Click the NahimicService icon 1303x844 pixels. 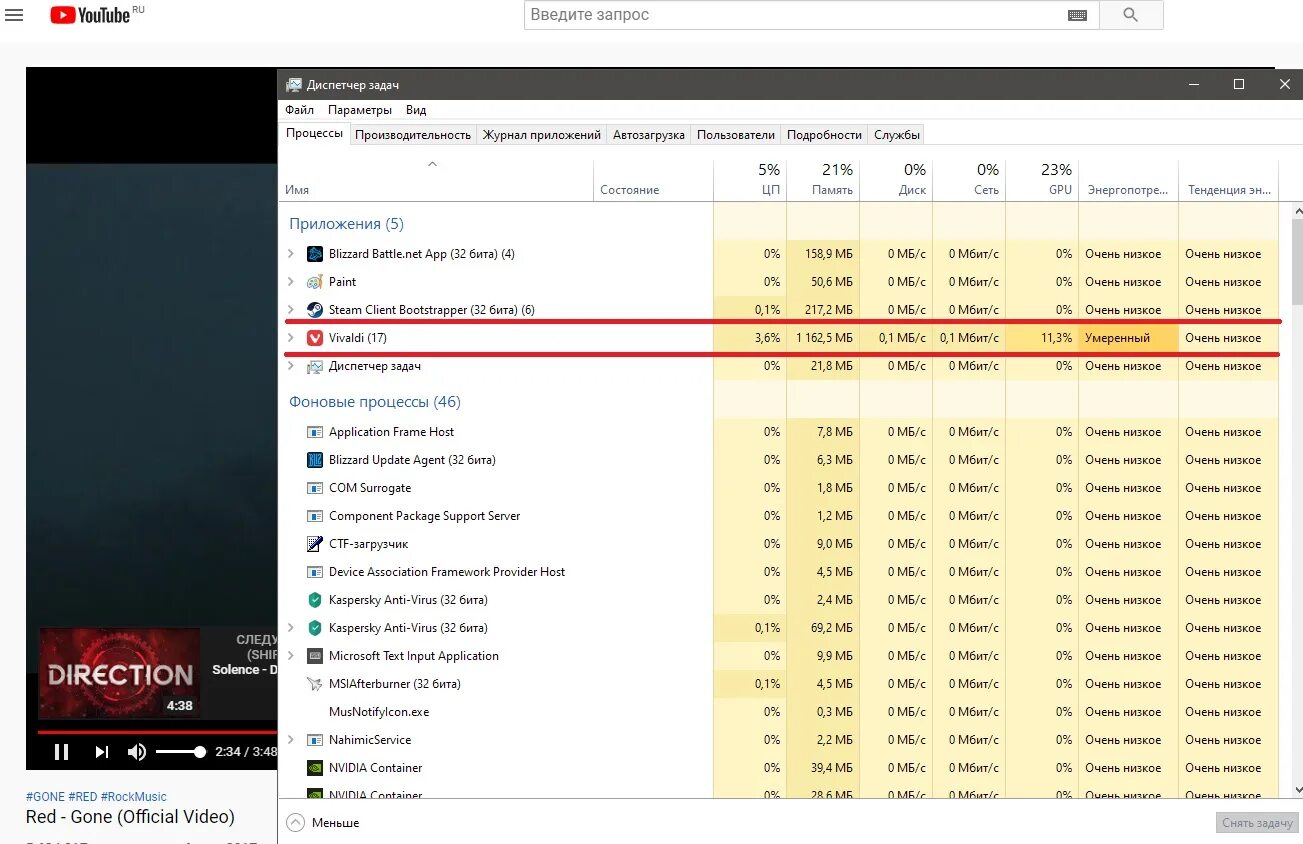coord(315,740)
